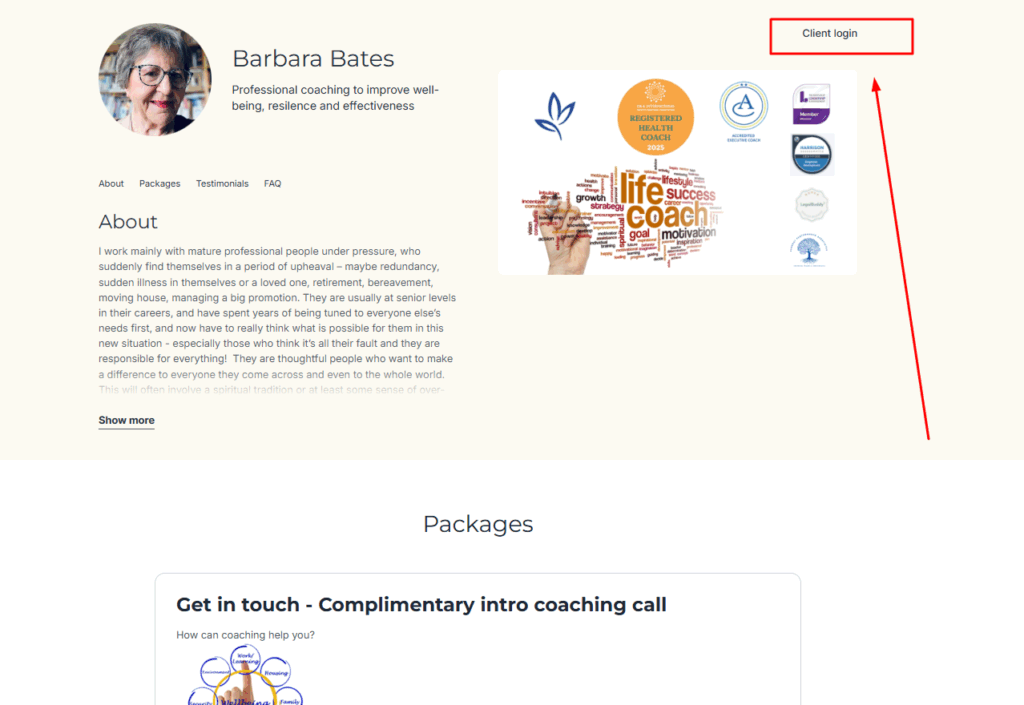The width and height of the screenshot is (1024, 705).
Task: Click the purple Member badge icon
Action: click(x=811, y=104)
